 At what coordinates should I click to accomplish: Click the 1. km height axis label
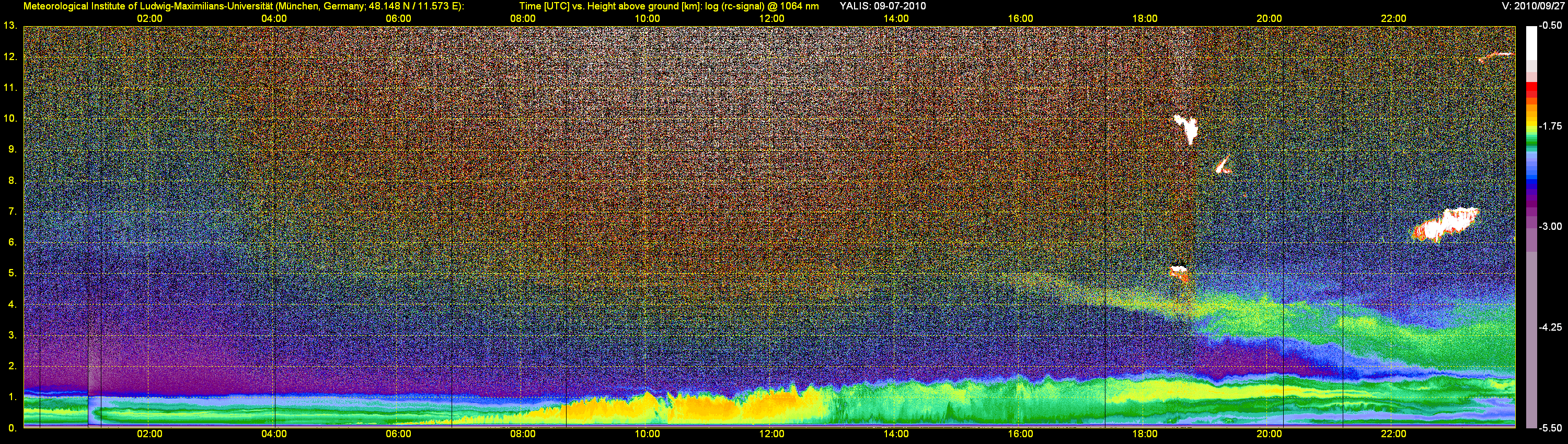coord(12,397)
